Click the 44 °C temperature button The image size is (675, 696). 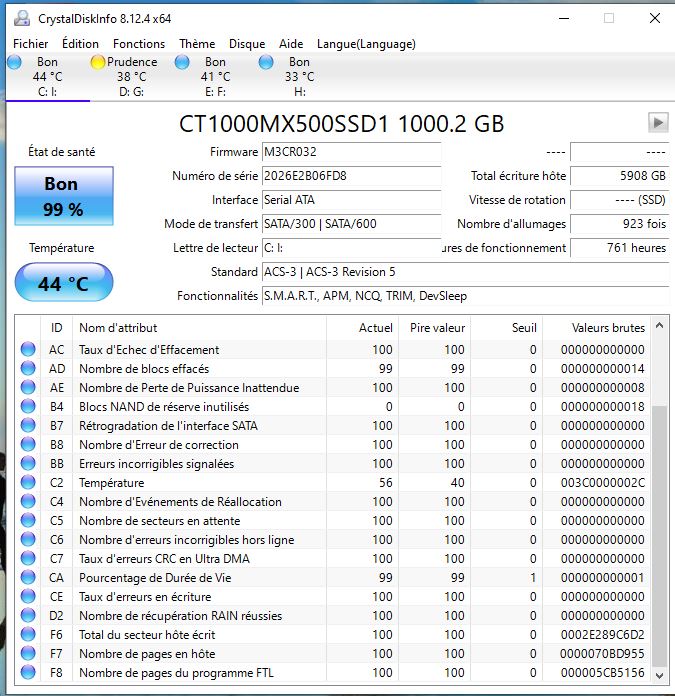coord(64,282)
